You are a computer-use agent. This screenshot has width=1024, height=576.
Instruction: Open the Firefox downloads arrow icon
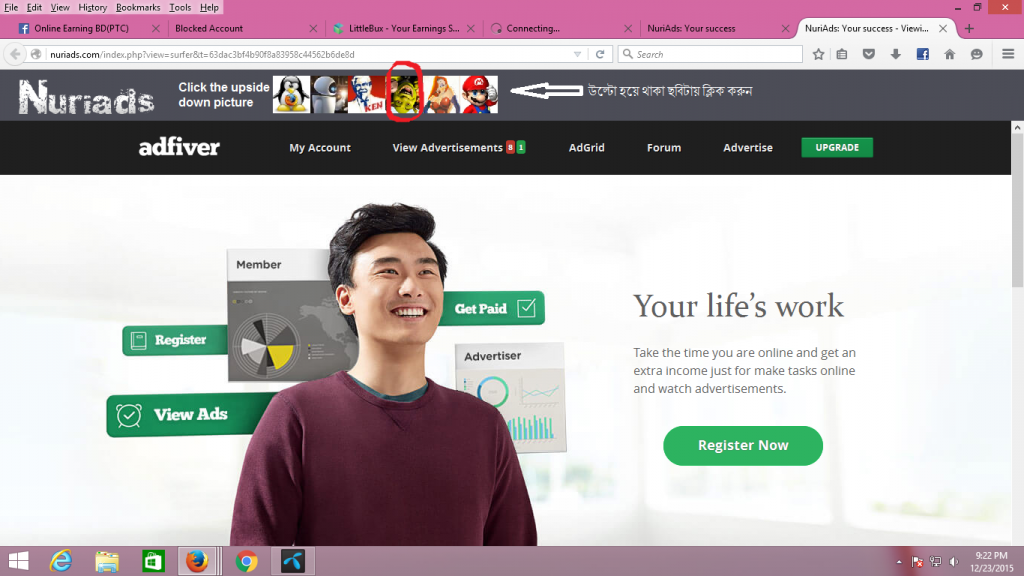click(896, 54)
